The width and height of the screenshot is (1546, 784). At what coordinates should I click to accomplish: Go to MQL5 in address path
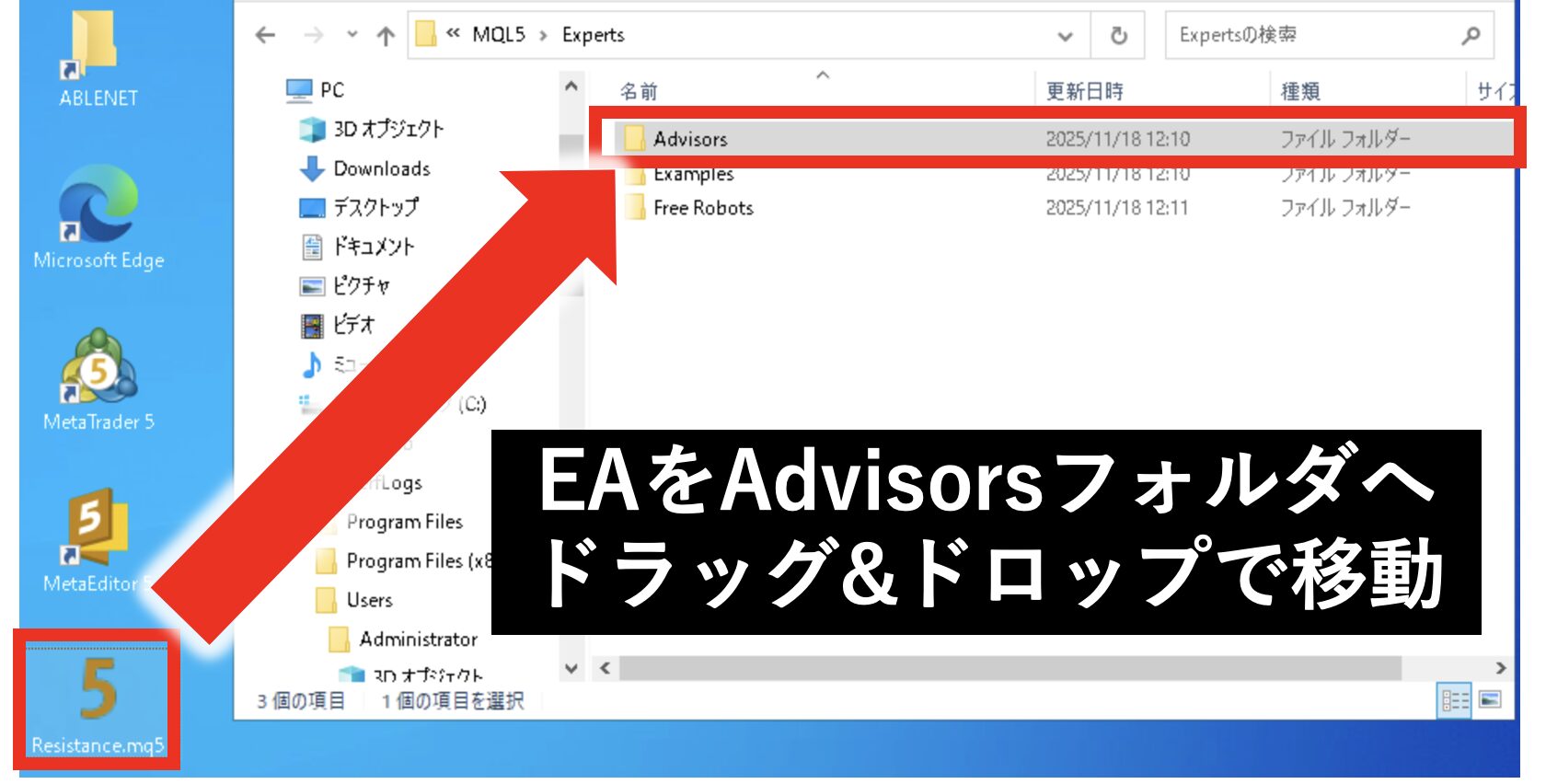(x=498, y=35)
